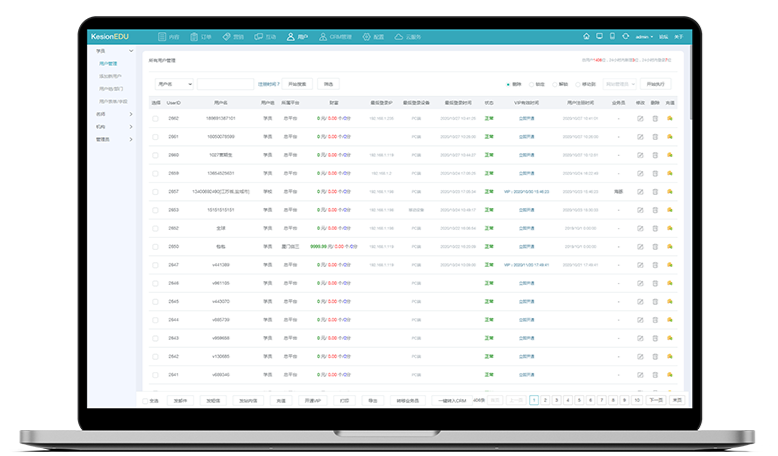Tick the checkbox for user 2859
The width and height of the screenshot is (778, 456).
point(155,173)
